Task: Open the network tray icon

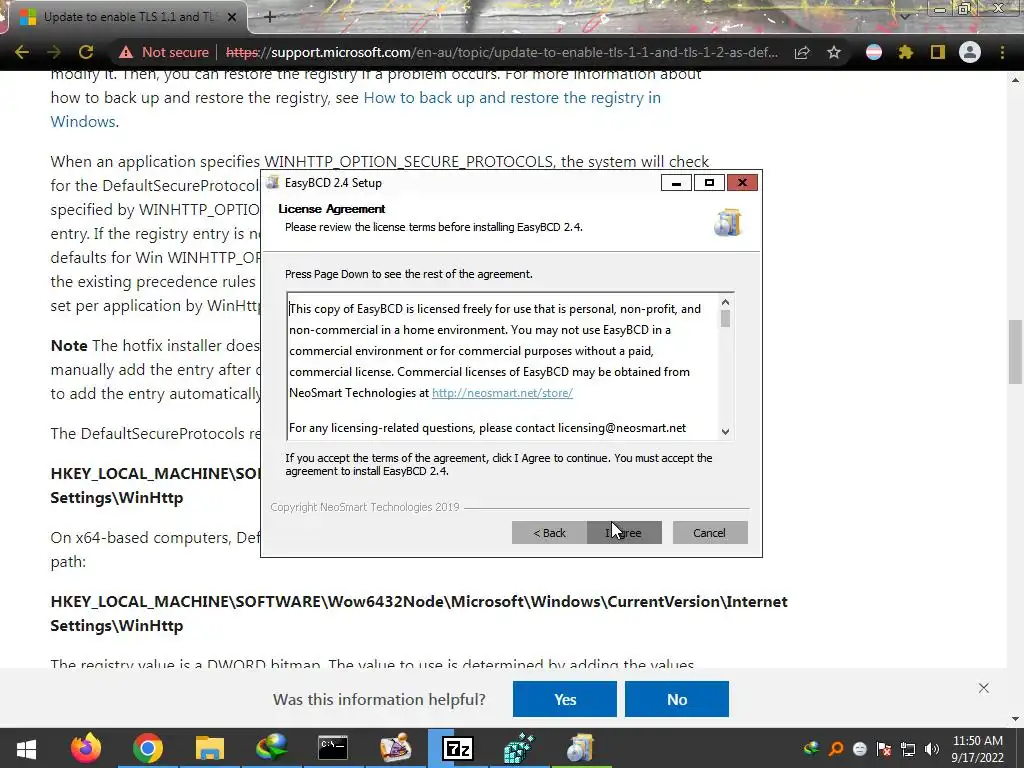Action: [x=908, y=749]
